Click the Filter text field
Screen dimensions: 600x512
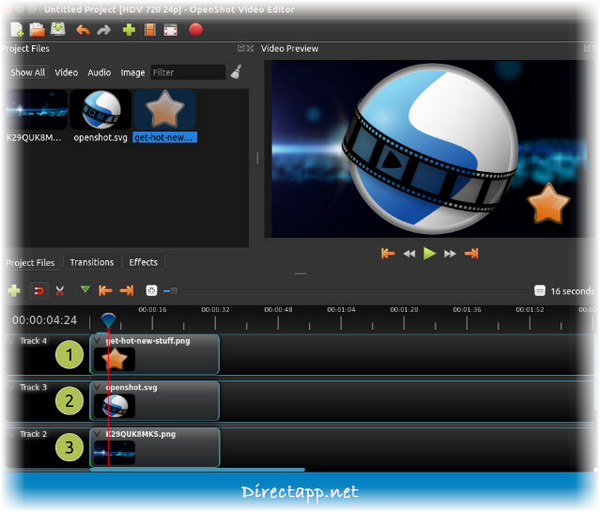coord(188,72)
